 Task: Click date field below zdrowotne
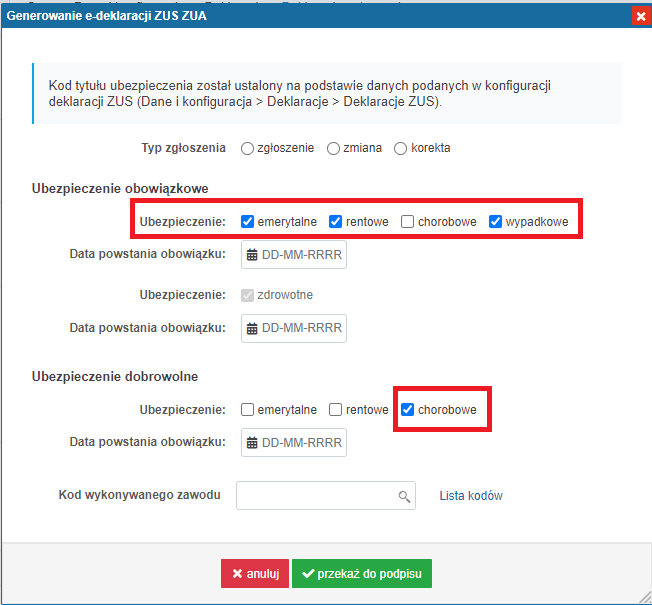[x=294, y=328]
